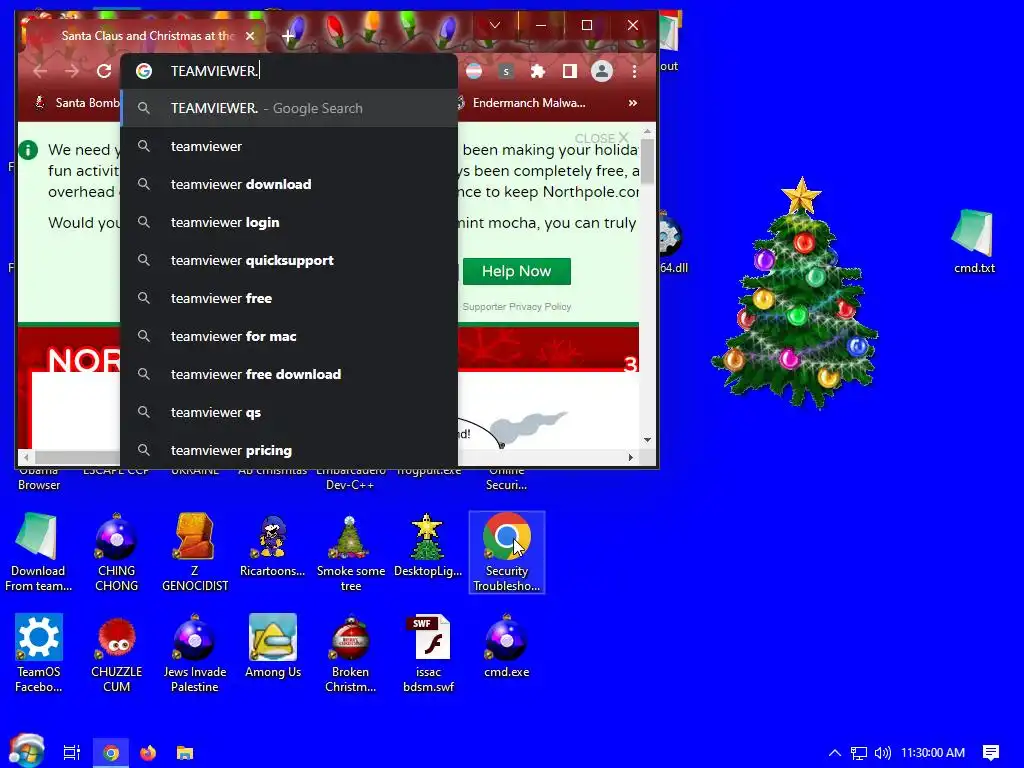Select the cmd.exe desktop icon

pos(507,647)
